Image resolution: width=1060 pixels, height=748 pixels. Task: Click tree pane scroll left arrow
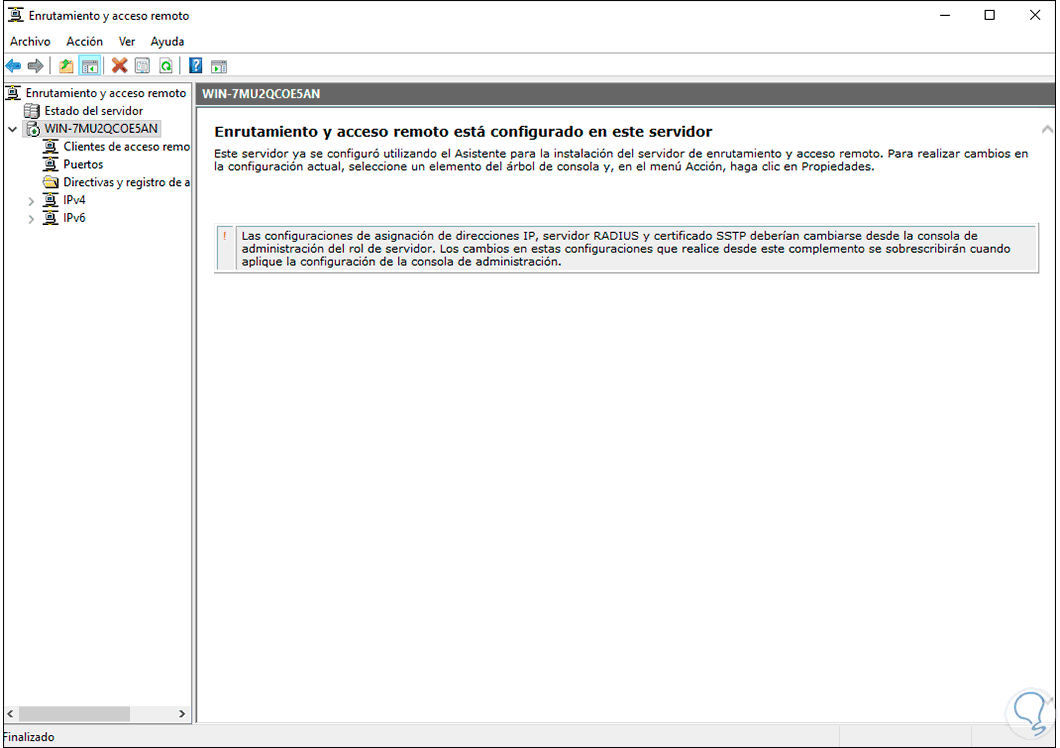10,714
